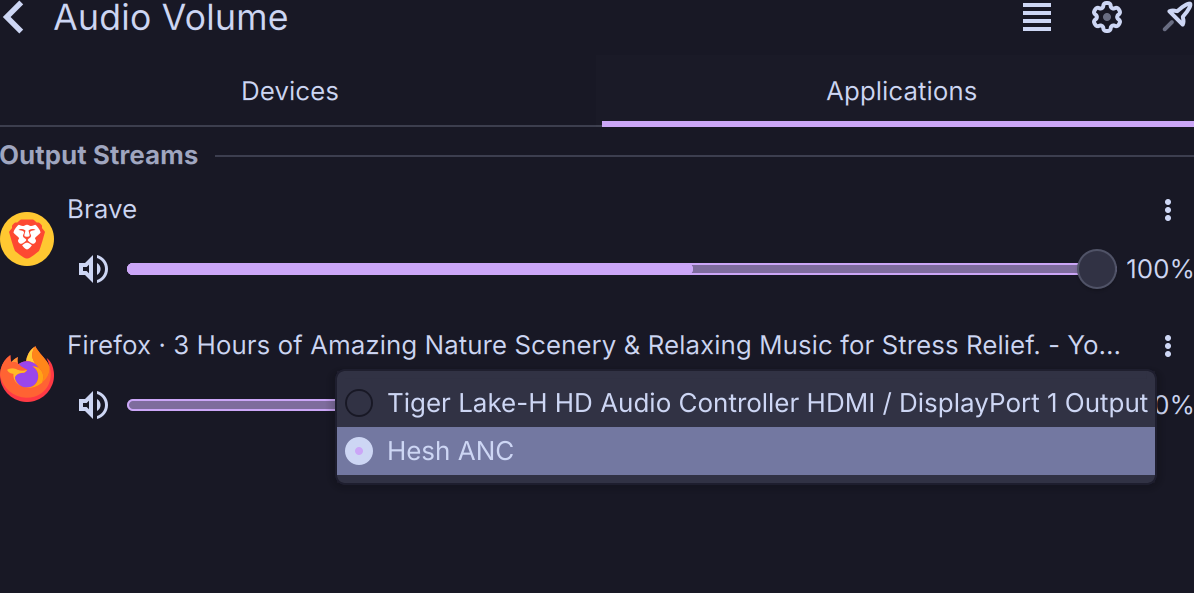Click the Brave lion app icon
Screen dimensions: 1194x593
(x=27, y=240)
